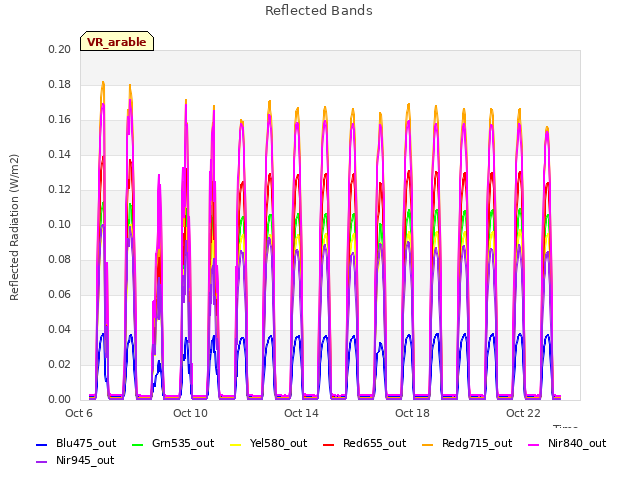This screenshot has width=640, height=480.
Task: Click the 0.14 y-axis tick label
Action: click(x=60, y=154)
